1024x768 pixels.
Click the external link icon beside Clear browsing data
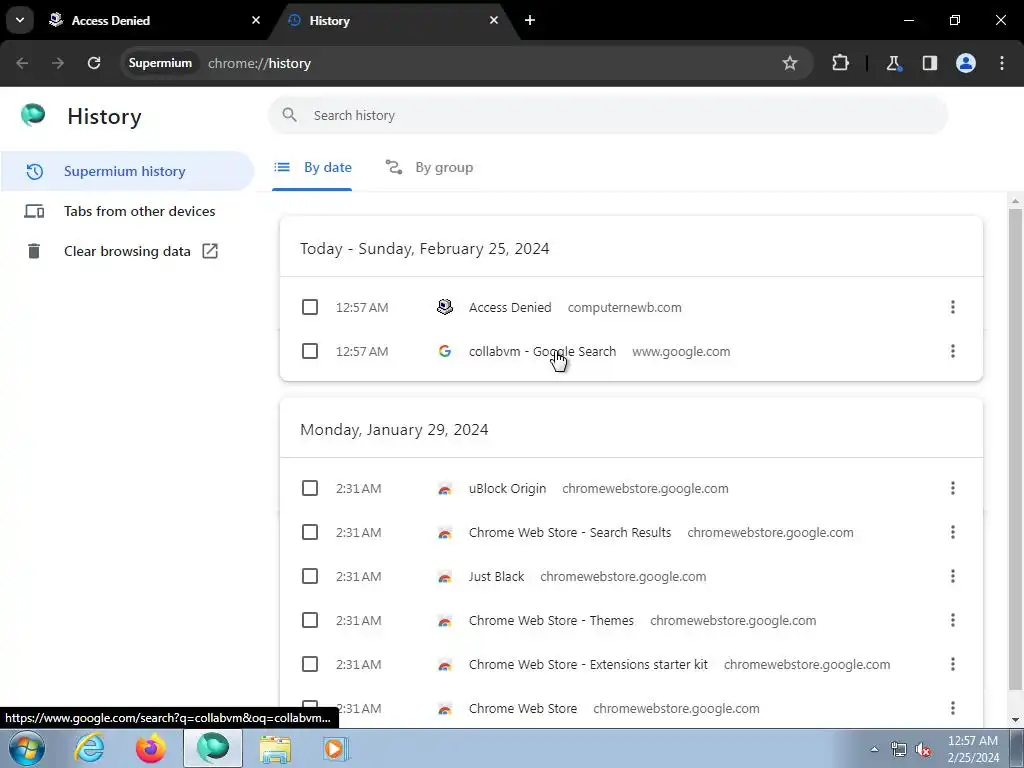click(x=210, y=251)
